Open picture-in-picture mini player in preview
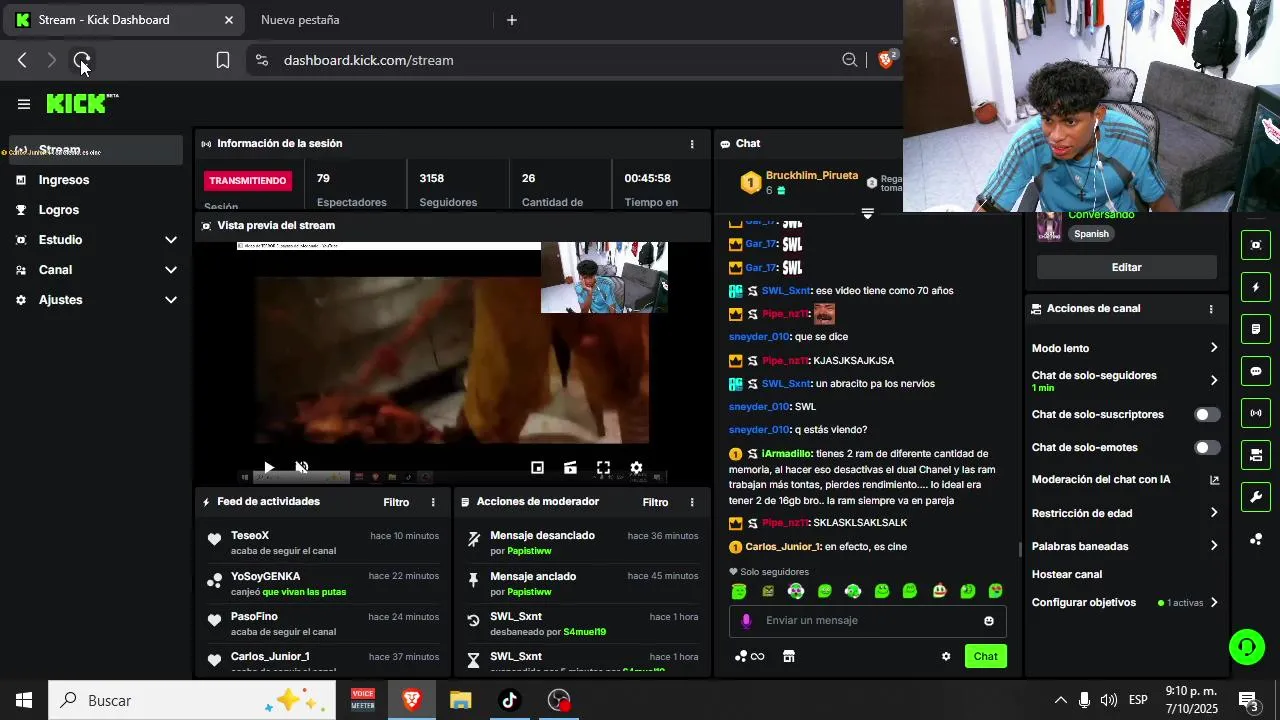1280x720 pixels. point(537,467)
